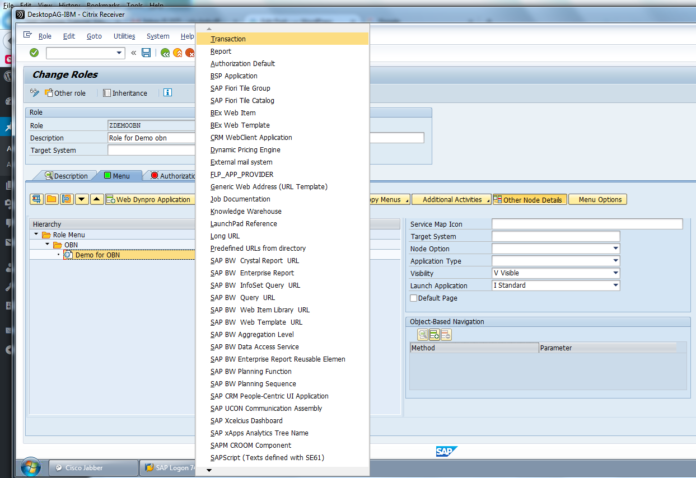696x478 pixels.
Task: Click the move up arrow icon
Action: point(97,199)
